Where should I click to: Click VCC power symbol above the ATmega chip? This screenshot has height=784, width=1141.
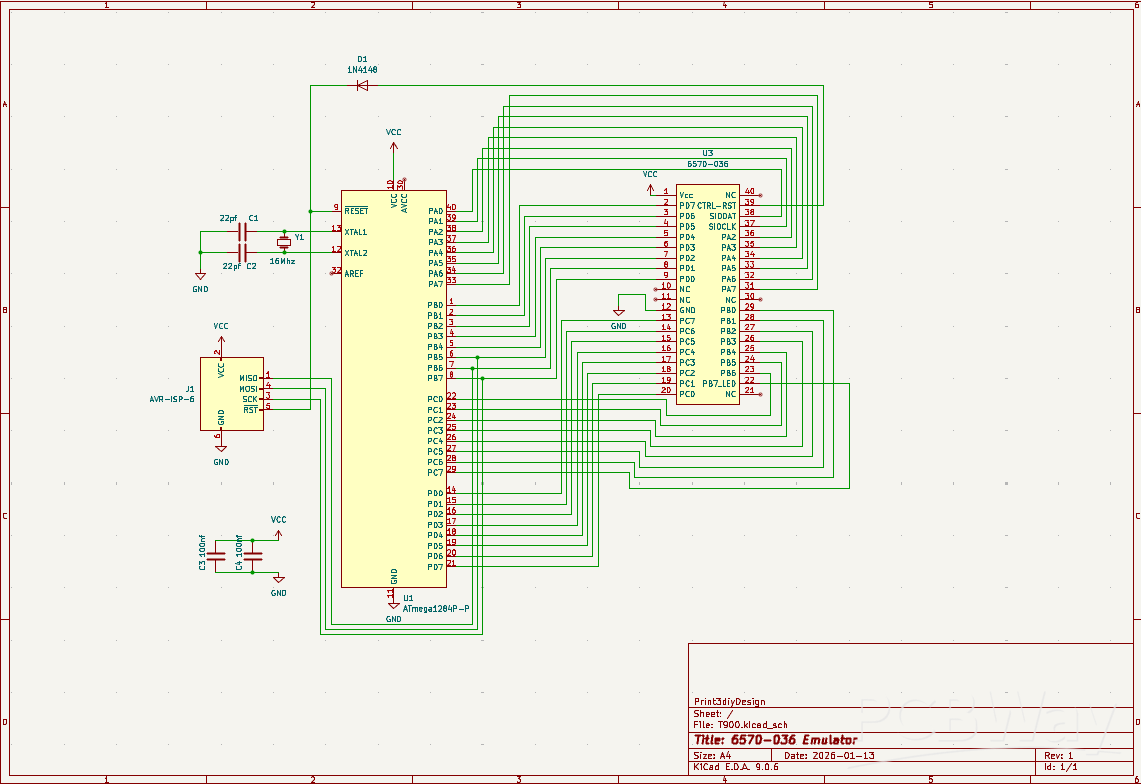(x=393, y=141)
